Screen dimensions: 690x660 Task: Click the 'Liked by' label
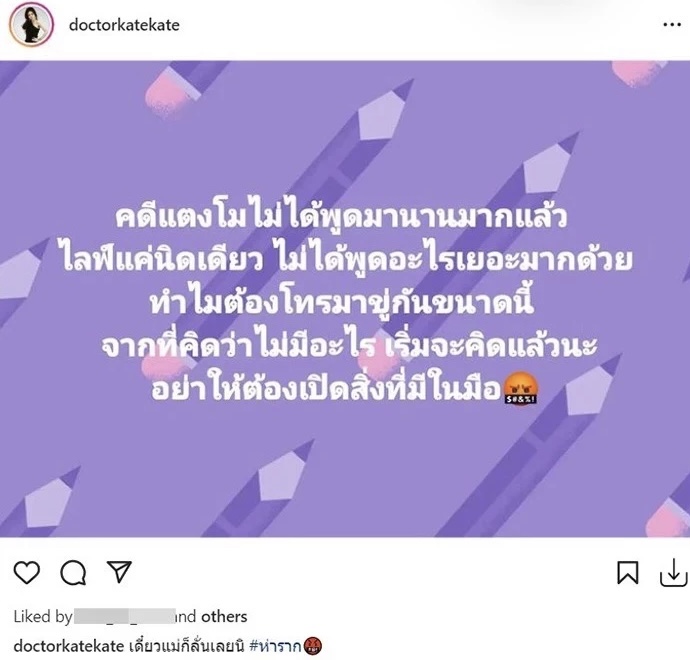[43, 617]
